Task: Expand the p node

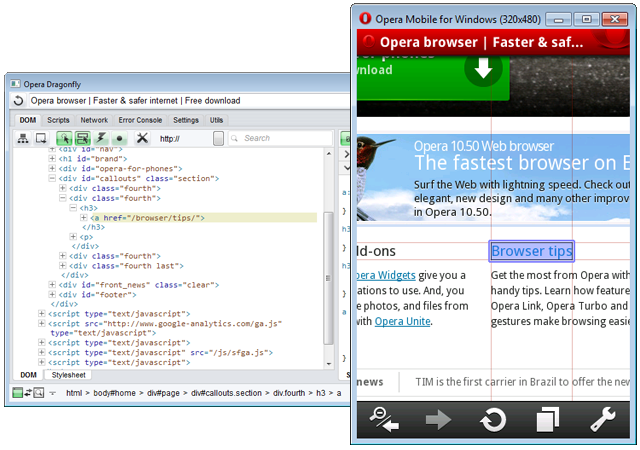Action: (73, 236)
